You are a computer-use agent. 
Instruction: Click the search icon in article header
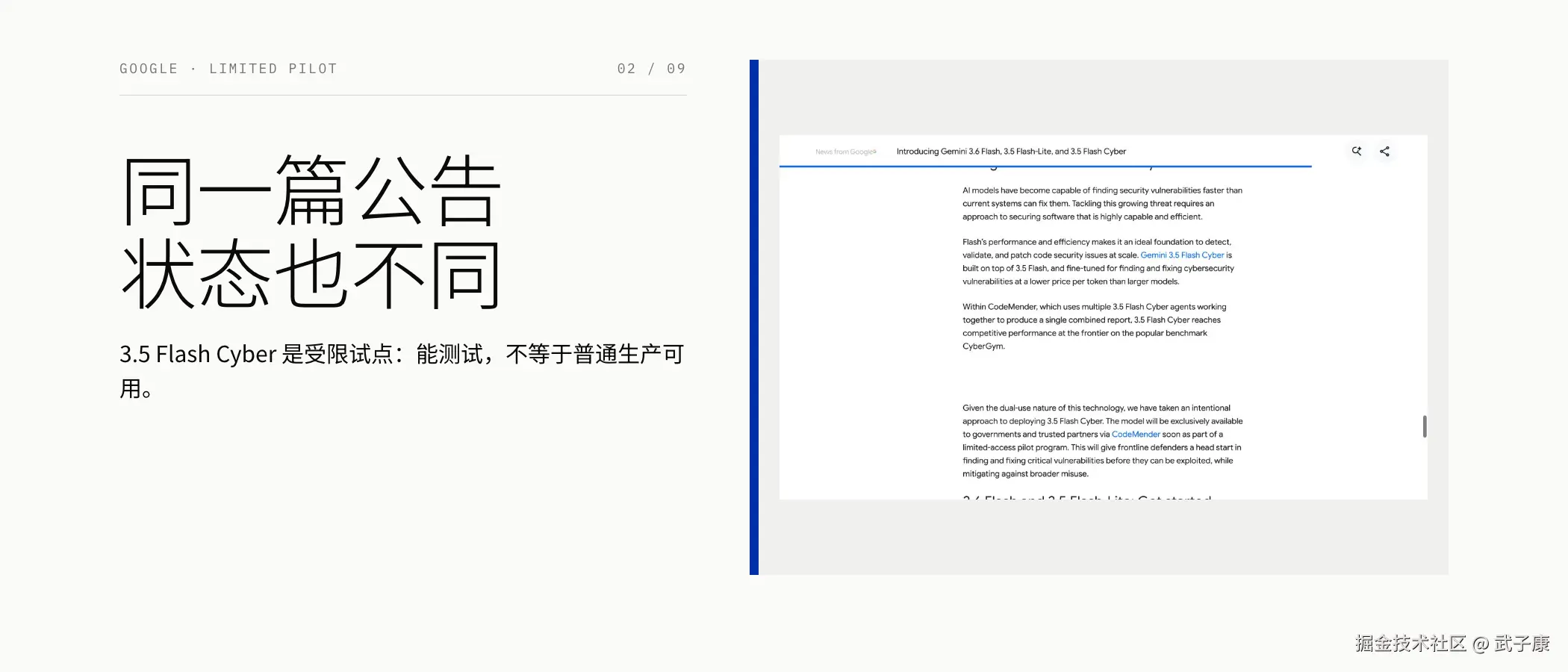1357,151
